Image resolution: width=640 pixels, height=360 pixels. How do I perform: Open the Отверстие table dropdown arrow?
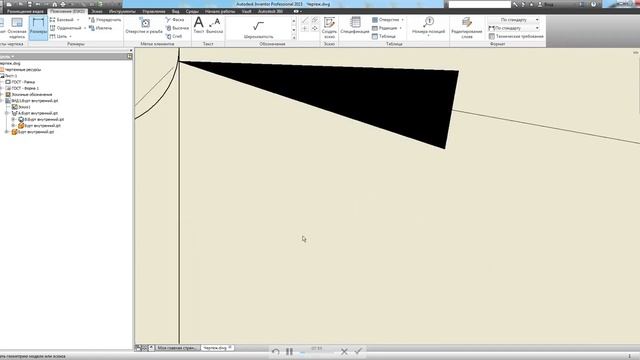(x=402, y=20)
